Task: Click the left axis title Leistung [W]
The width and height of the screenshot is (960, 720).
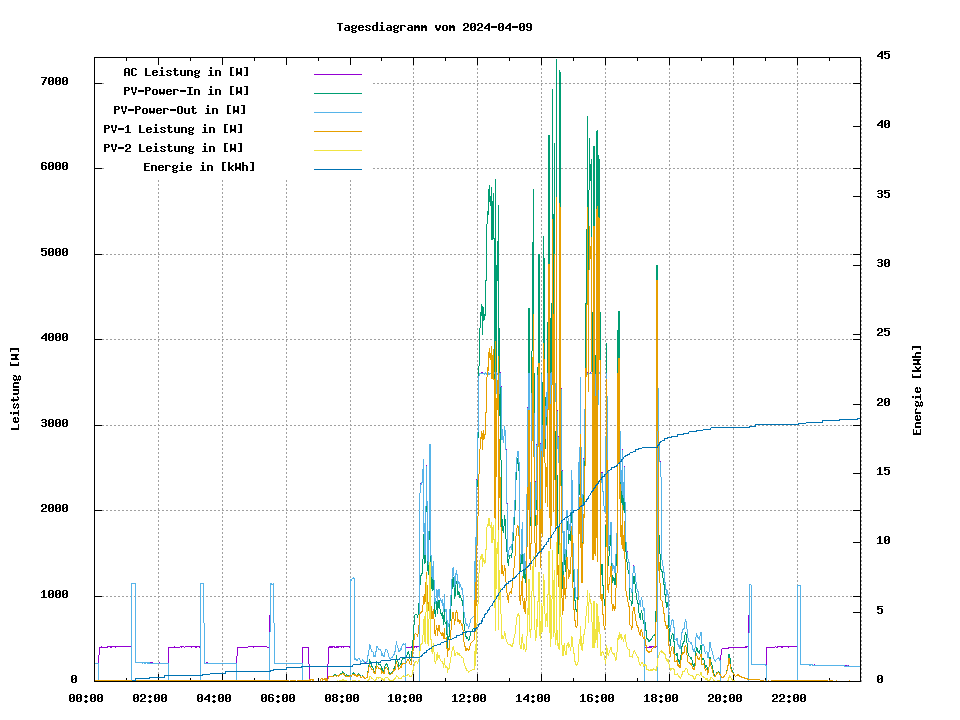Action: (15, 389)
